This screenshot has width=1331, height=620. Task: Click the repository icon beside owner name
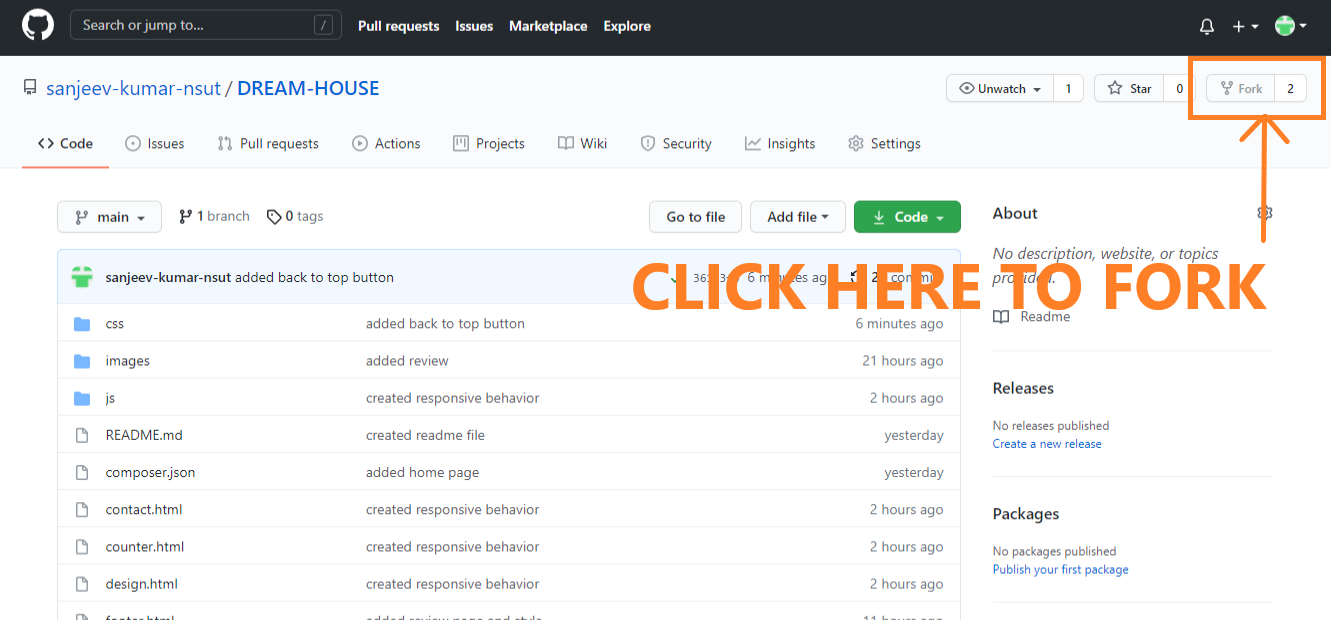point(30,88)
